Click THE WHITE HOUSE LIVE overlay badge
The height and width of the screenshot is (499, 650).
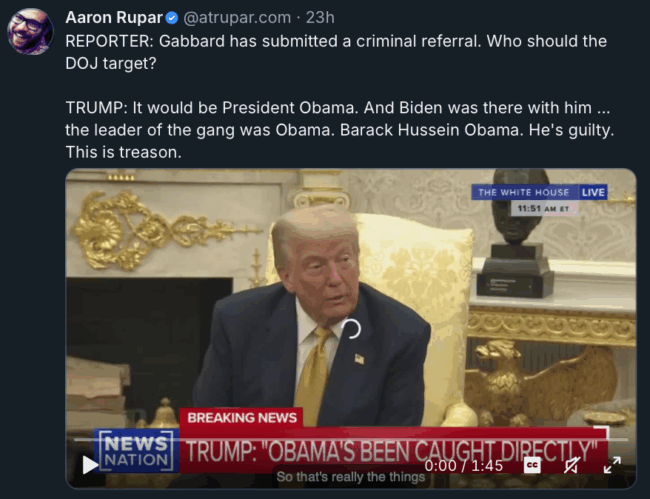tap(539, 192)
